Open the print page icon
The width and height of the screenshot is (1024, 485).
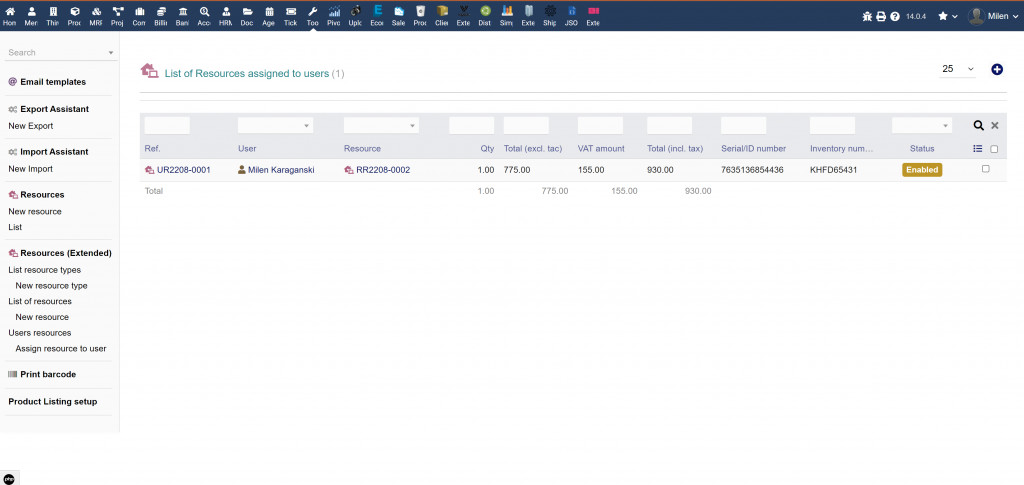(881, 16)
